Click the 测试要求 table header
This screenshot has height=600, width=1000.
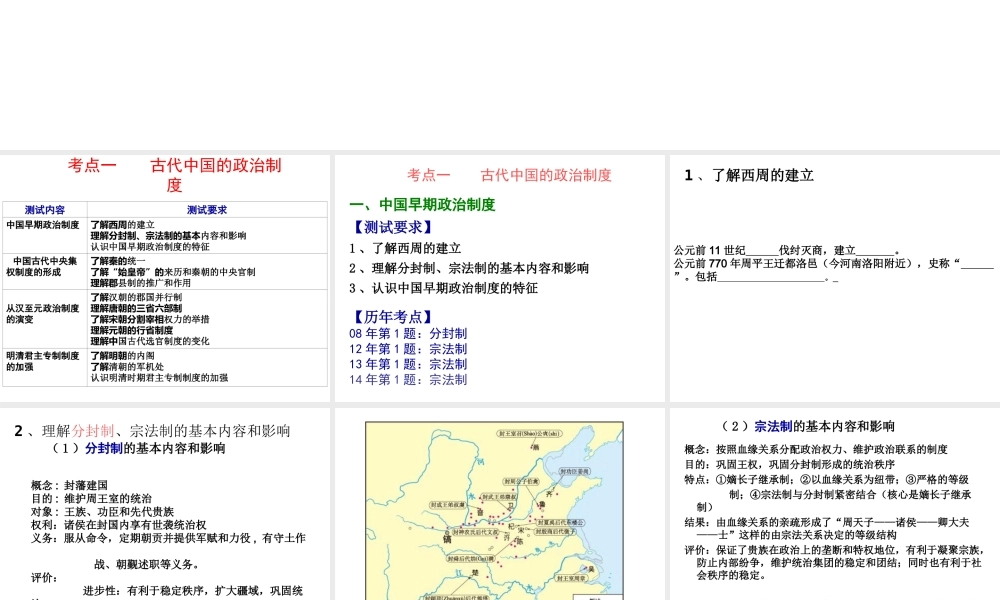click(207, 210)
